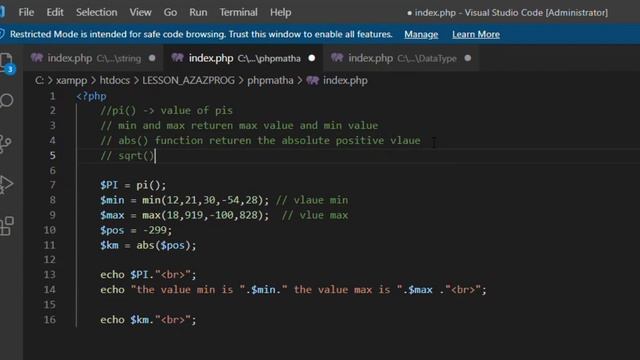Open the File menu
This screenshot has height=360, width=640.
[x=26, y=12]
